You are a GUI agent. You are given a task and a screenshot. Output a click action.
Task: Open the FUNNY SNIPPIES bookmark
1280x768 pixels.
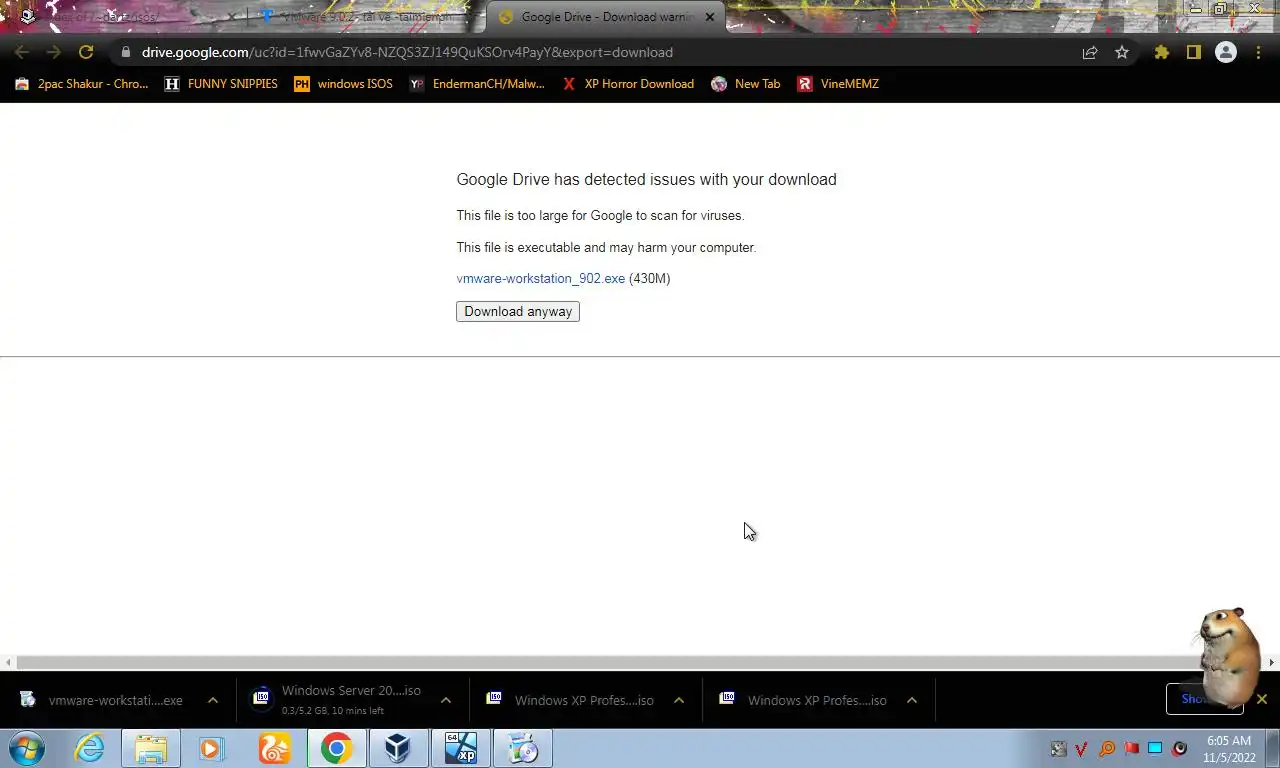tap(221, 84)
